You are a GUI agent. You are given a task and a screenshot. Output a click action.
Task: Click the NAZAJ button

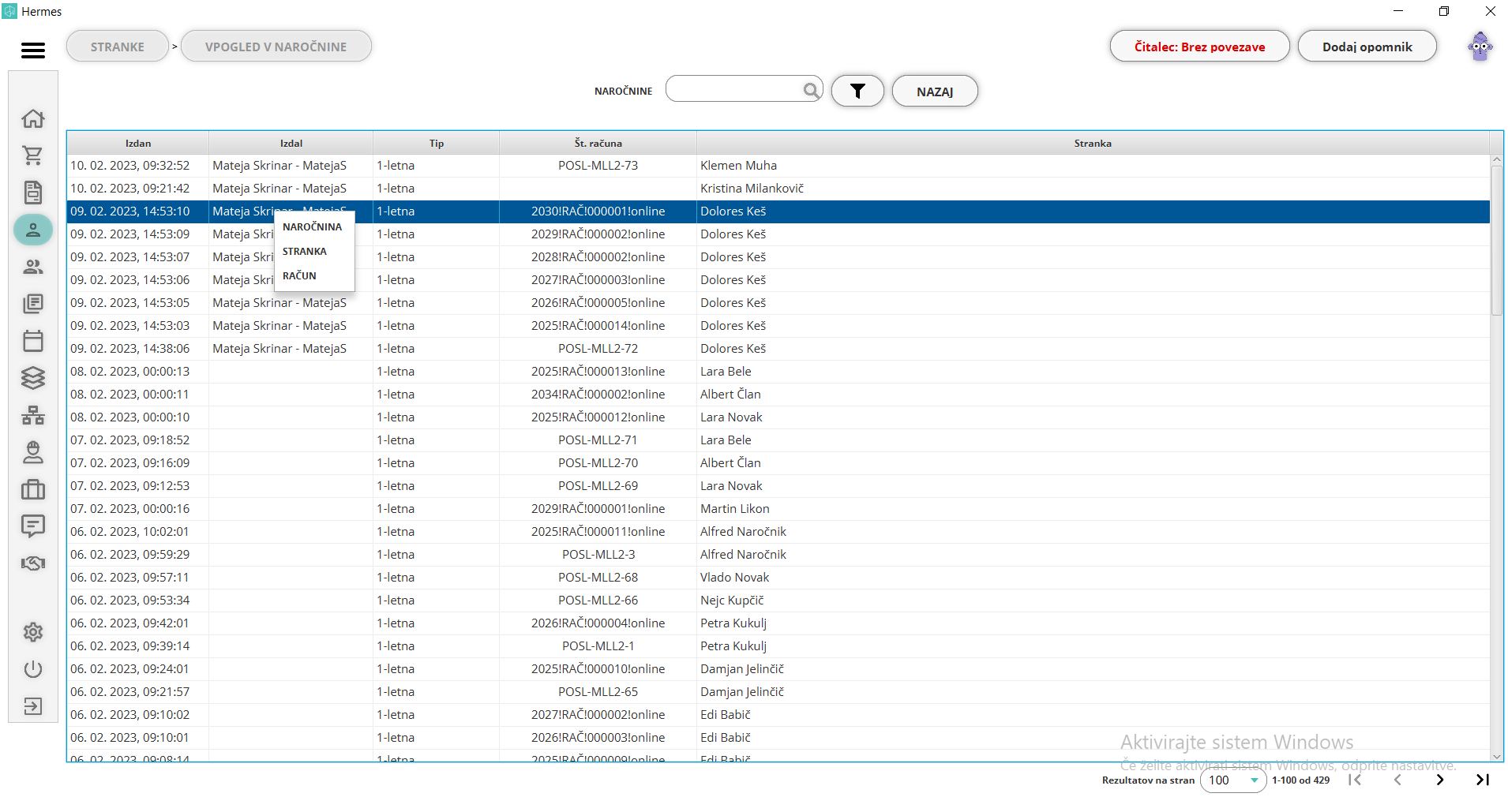coord(935,92)
